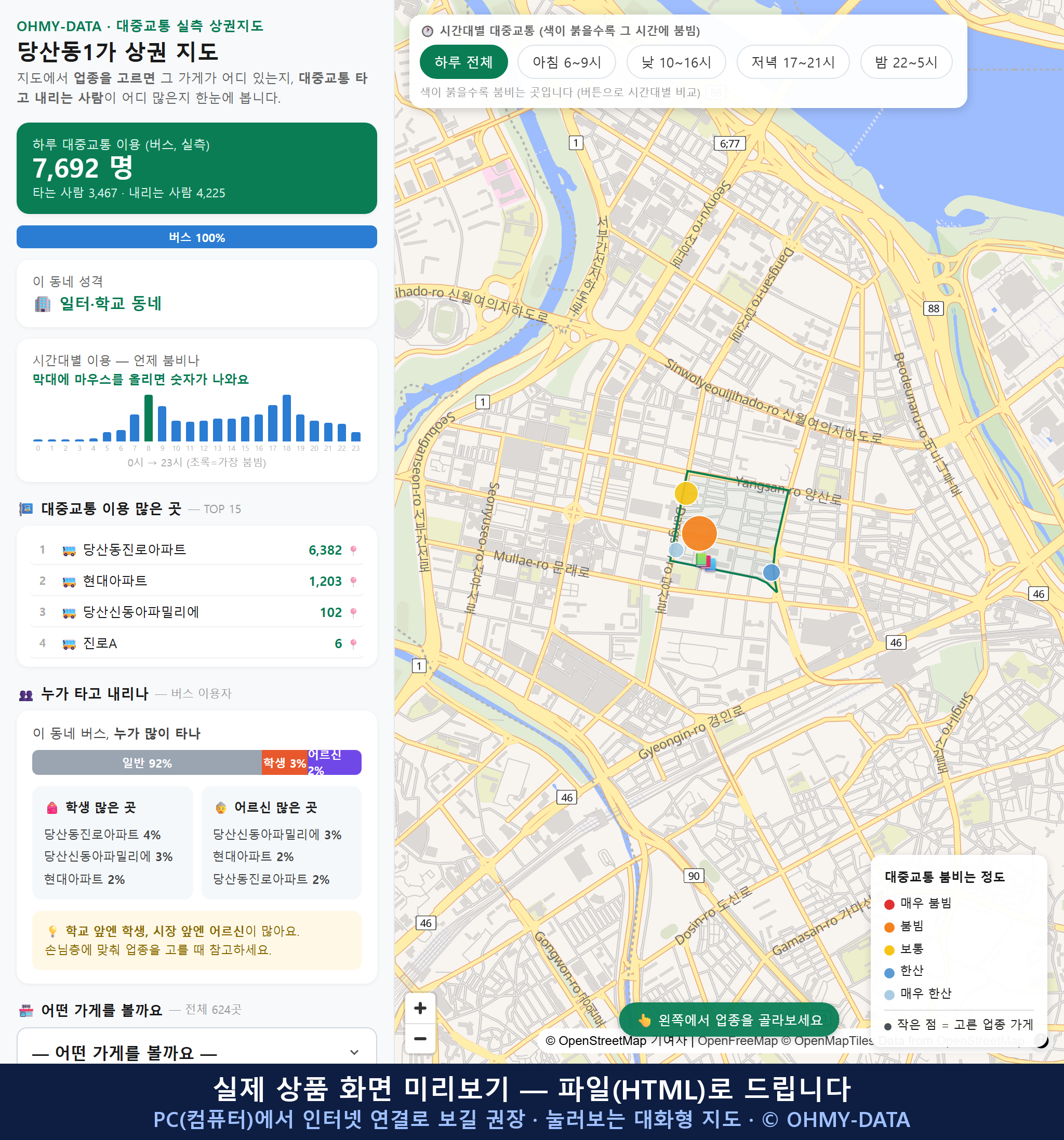Click the tall blue bar for hour 18
Screen dimensions: 1064x1140
pos(287,418)
